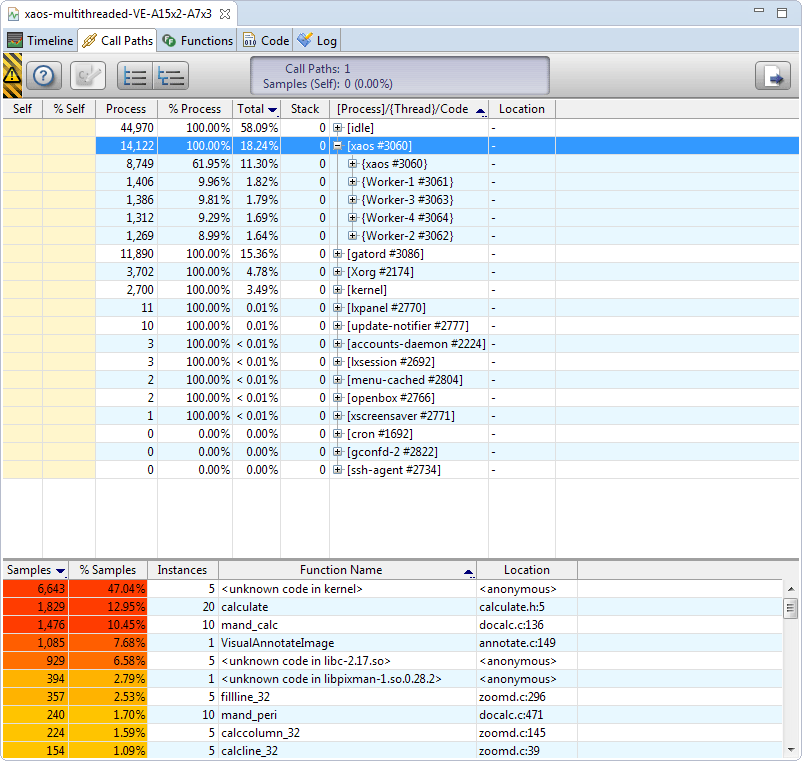This screenshot has width=802, height=761.
Task: Close the xaos-multithreaded editor tab
Action: pyautogui.click(x=225, y=14)
